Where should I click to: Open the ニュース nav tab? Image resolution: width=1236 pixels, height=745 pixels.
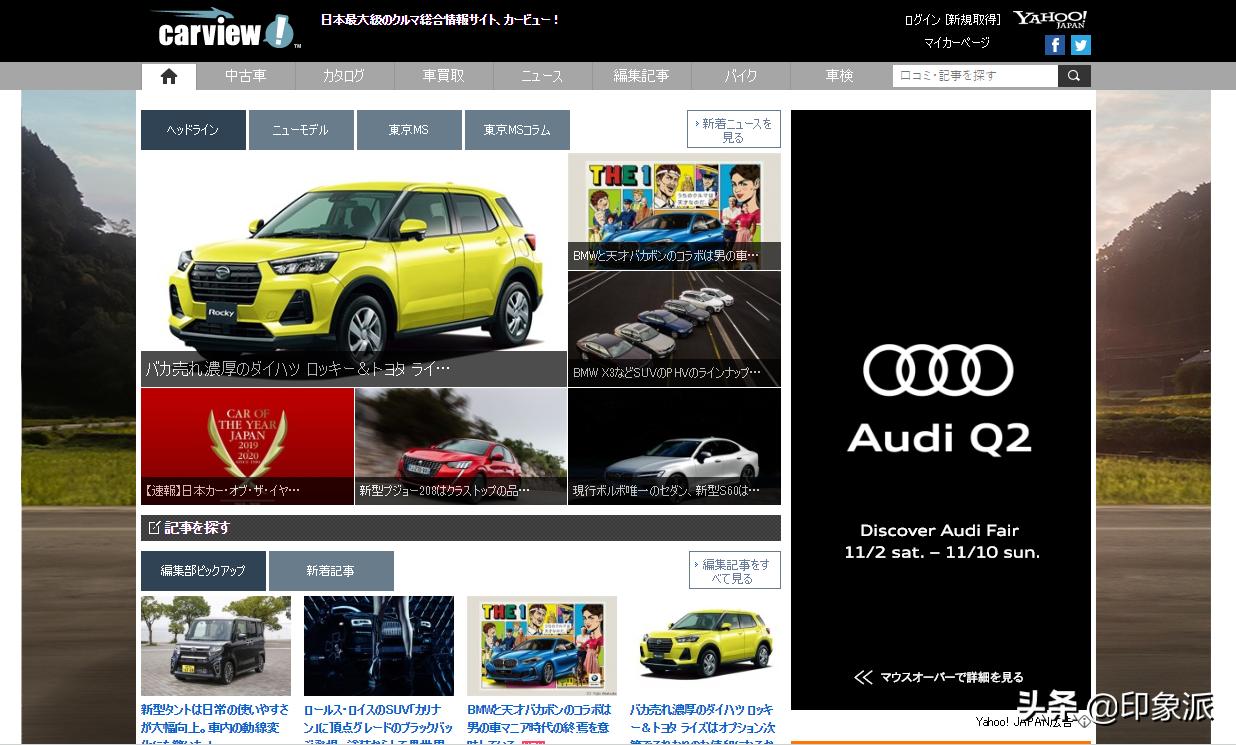pyautogui.click(x=542, y=76)
